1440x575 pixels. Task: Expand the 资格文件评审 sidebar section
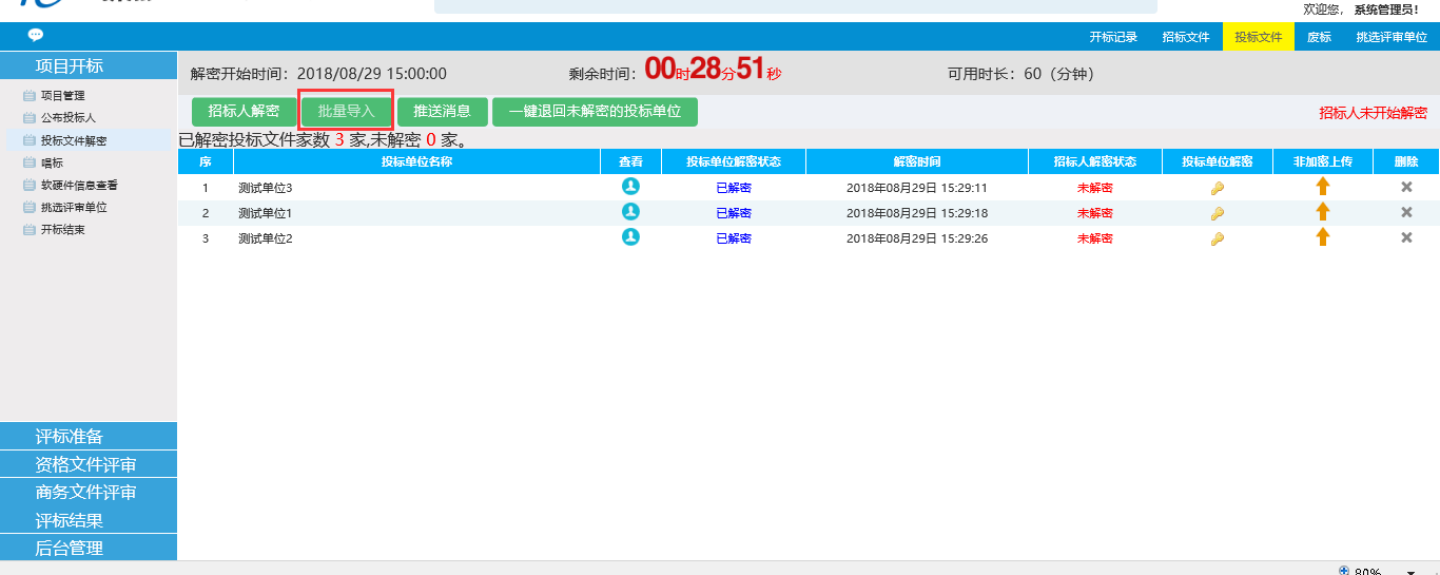pyautogui.click(x=86, y=465)
